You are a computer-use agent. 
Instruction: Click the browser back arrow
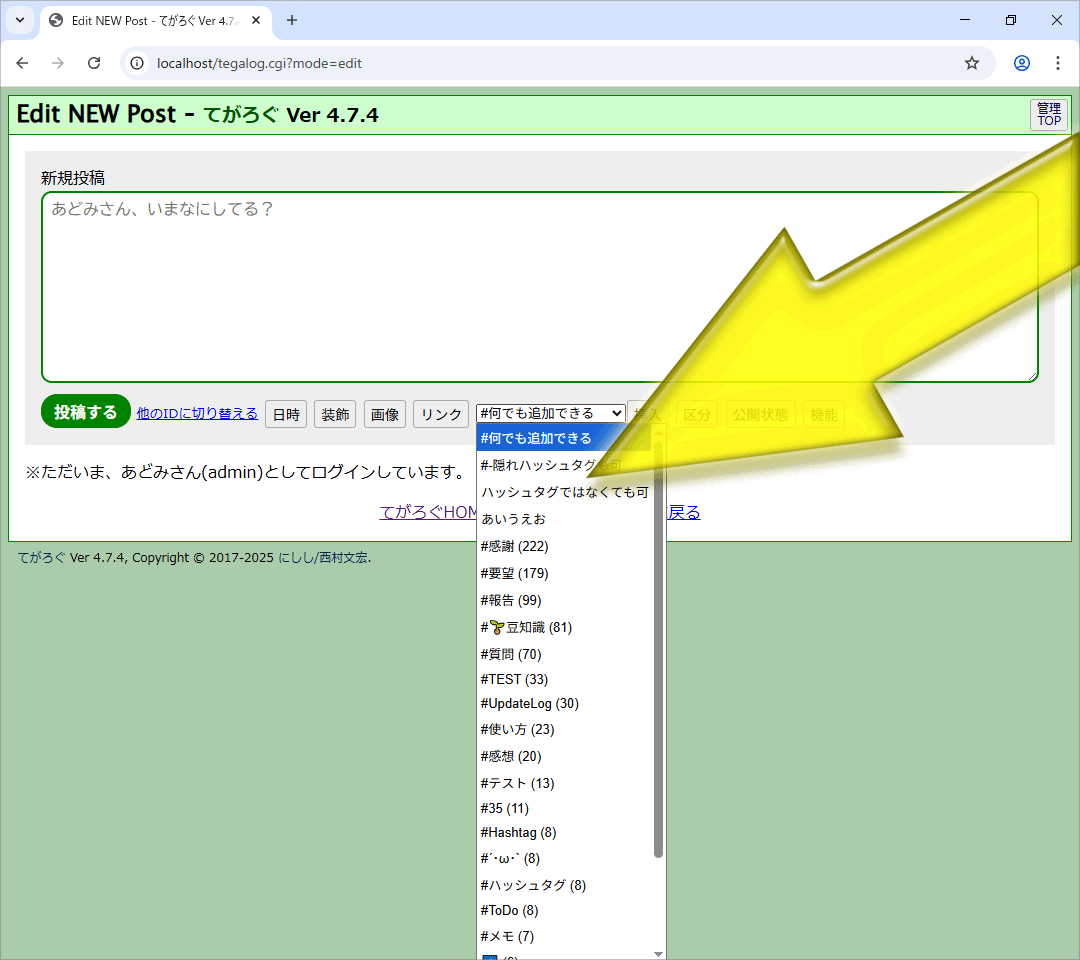(22, 63)
